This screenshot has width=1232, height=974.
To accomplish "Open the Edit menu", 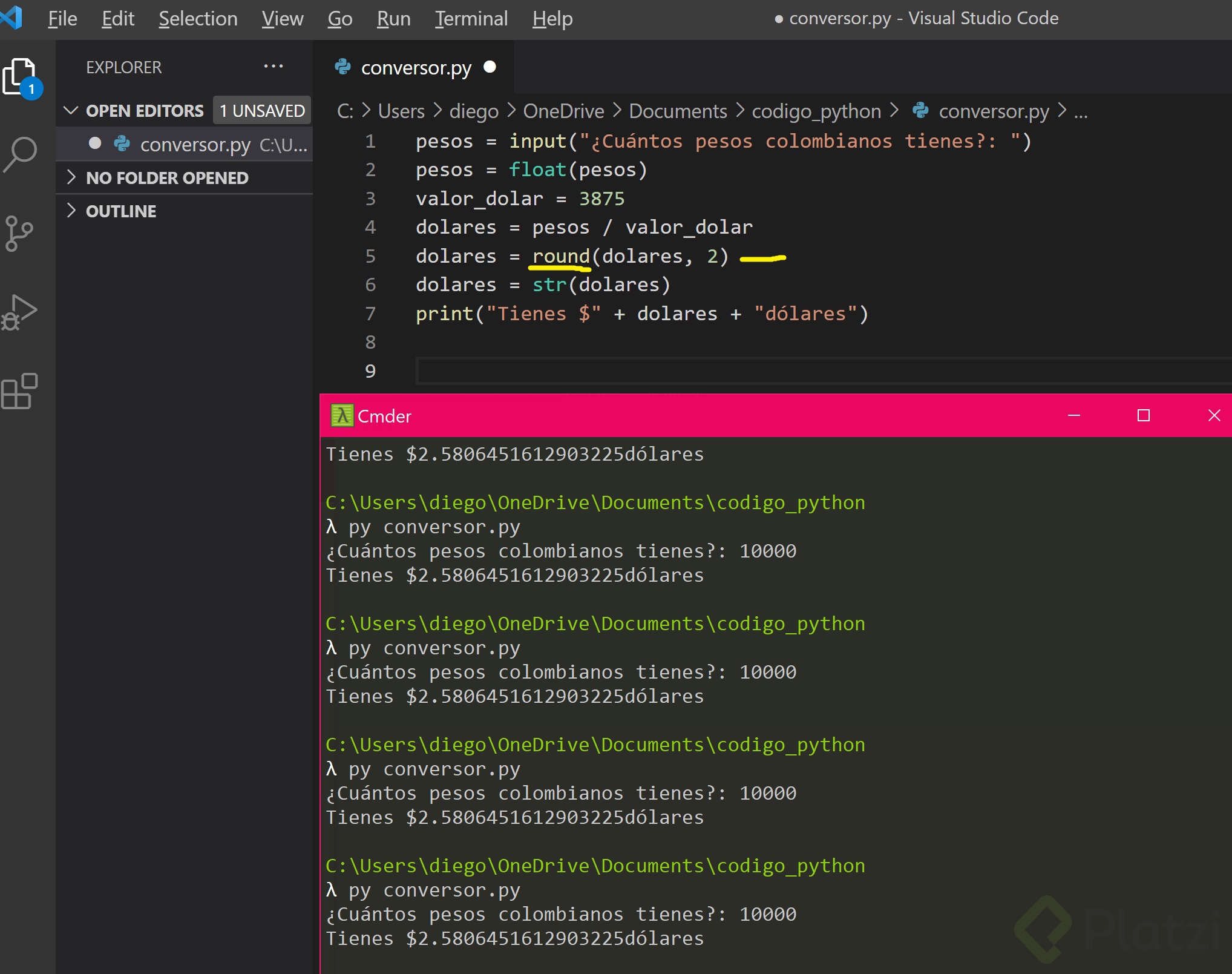I will 118,19.
